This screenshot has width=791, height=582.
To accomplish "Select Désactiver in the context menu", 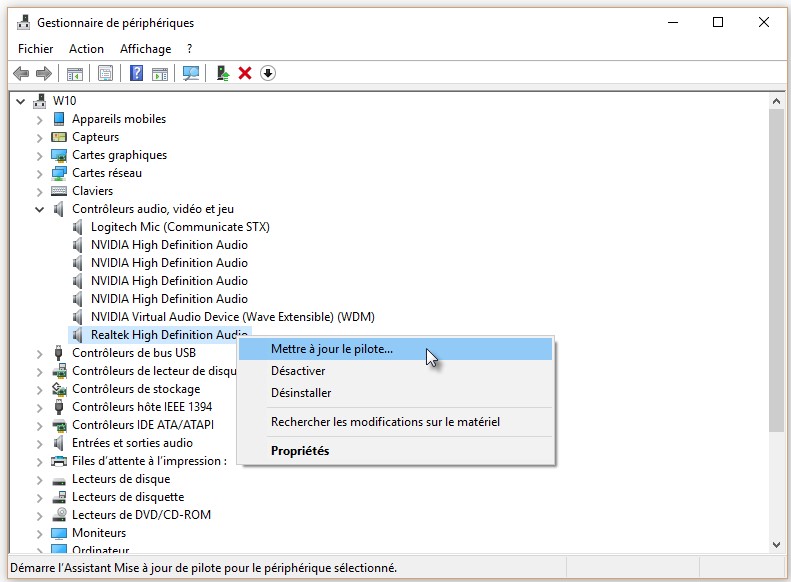I will 298,371.
